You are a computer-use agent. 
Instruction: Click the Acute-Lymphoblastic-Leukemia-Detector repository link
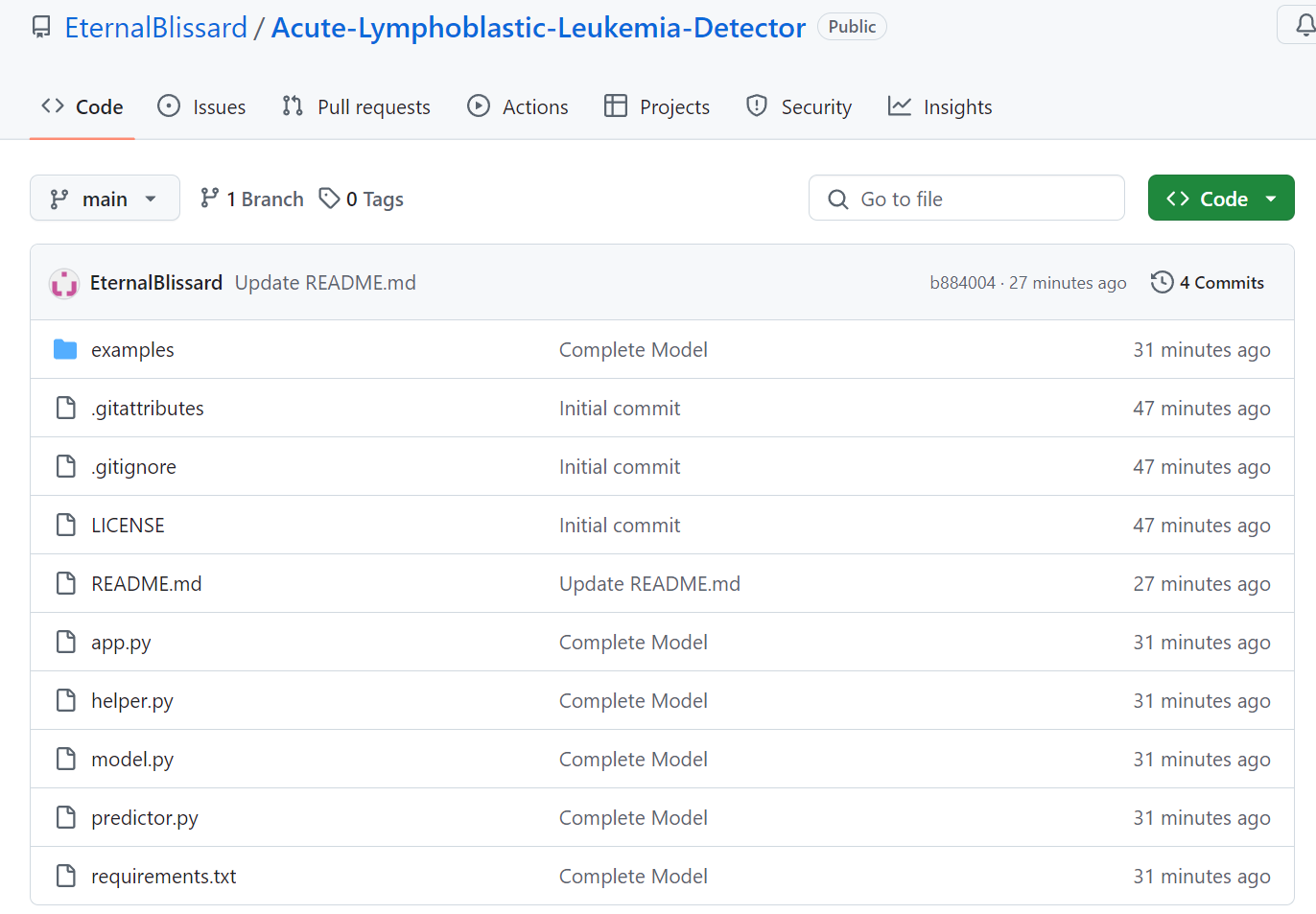[x=538, y=28]
